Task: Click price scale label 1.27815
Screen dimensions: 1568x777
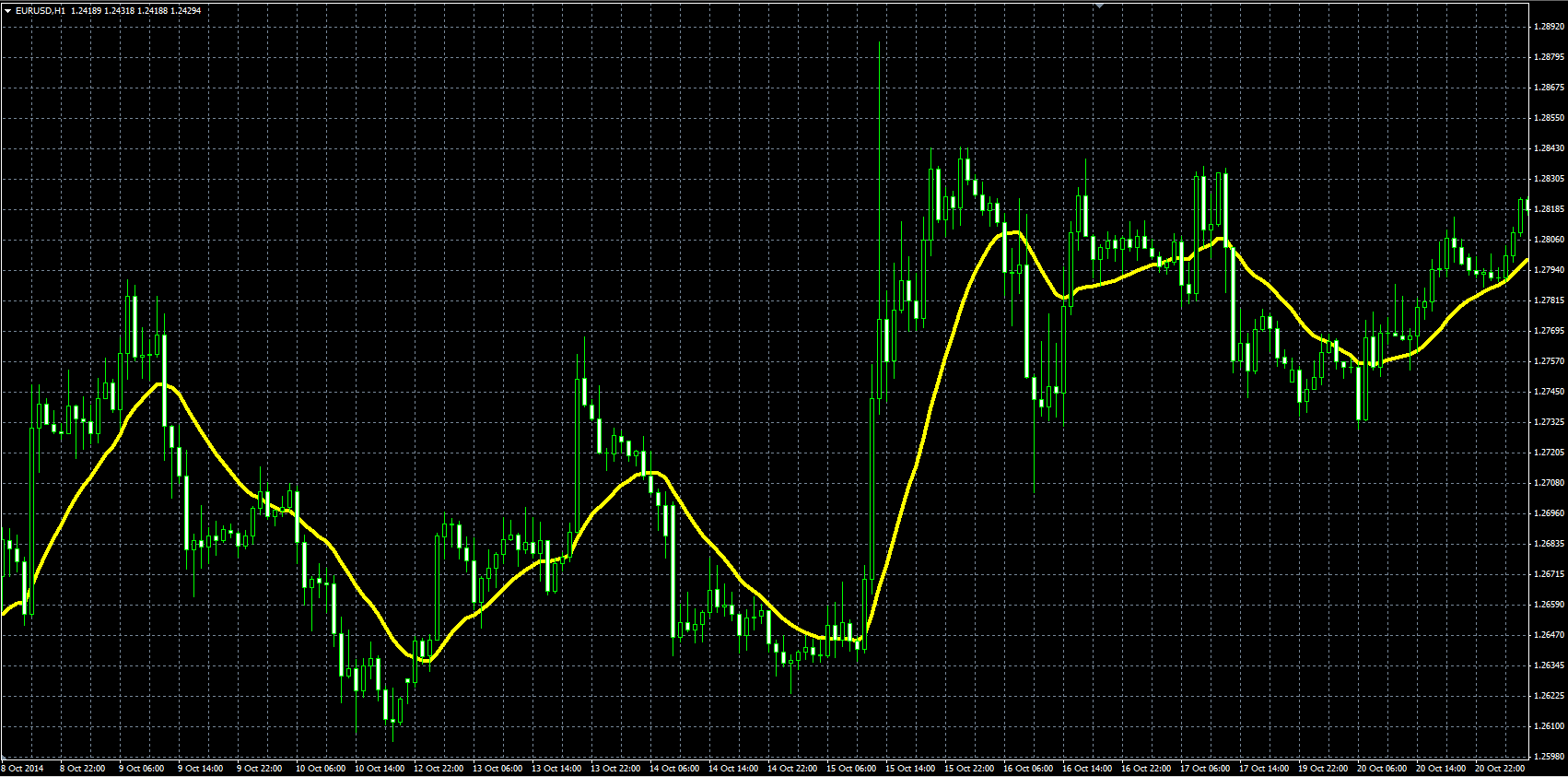Action: click(x=1550, y=300)
